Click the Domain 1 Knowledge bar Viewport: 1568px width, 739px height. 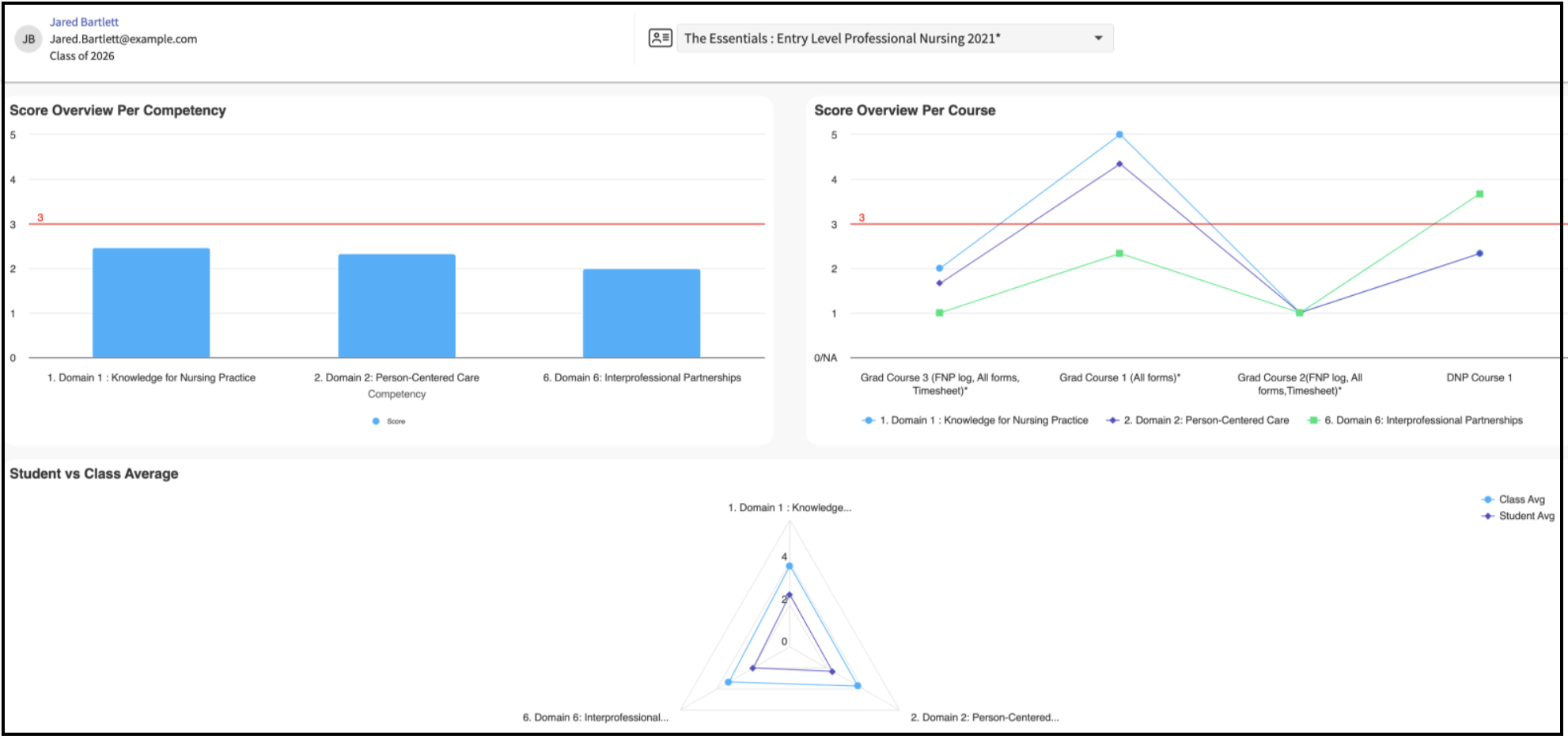(x=151, y=303)
